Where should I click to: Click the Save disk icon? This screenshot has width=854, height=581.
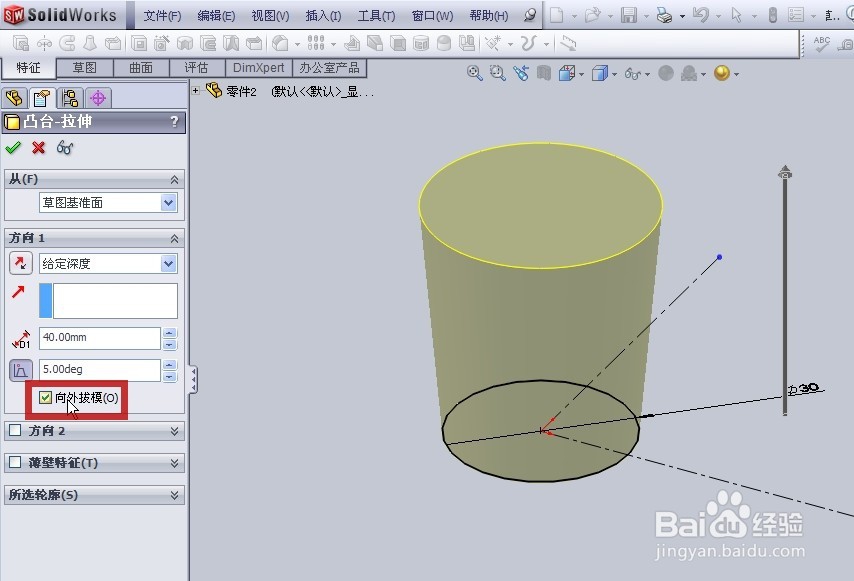point(629,15)
